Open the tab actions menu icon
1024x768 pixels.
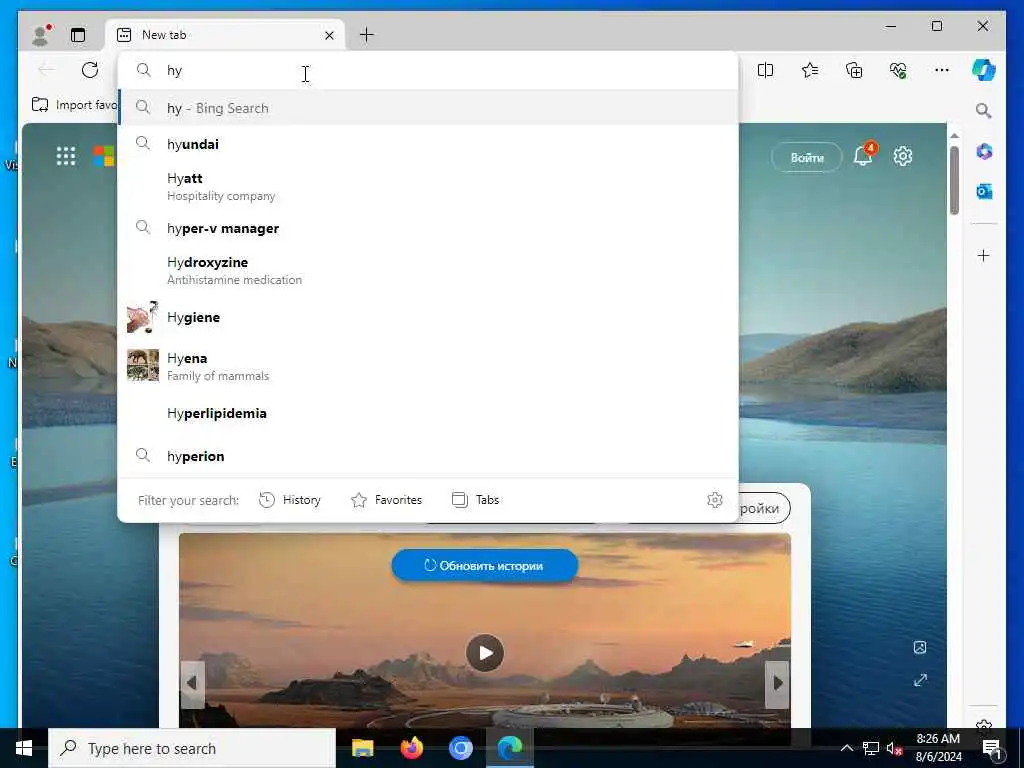pyautogui.click(x=78, y=35)
